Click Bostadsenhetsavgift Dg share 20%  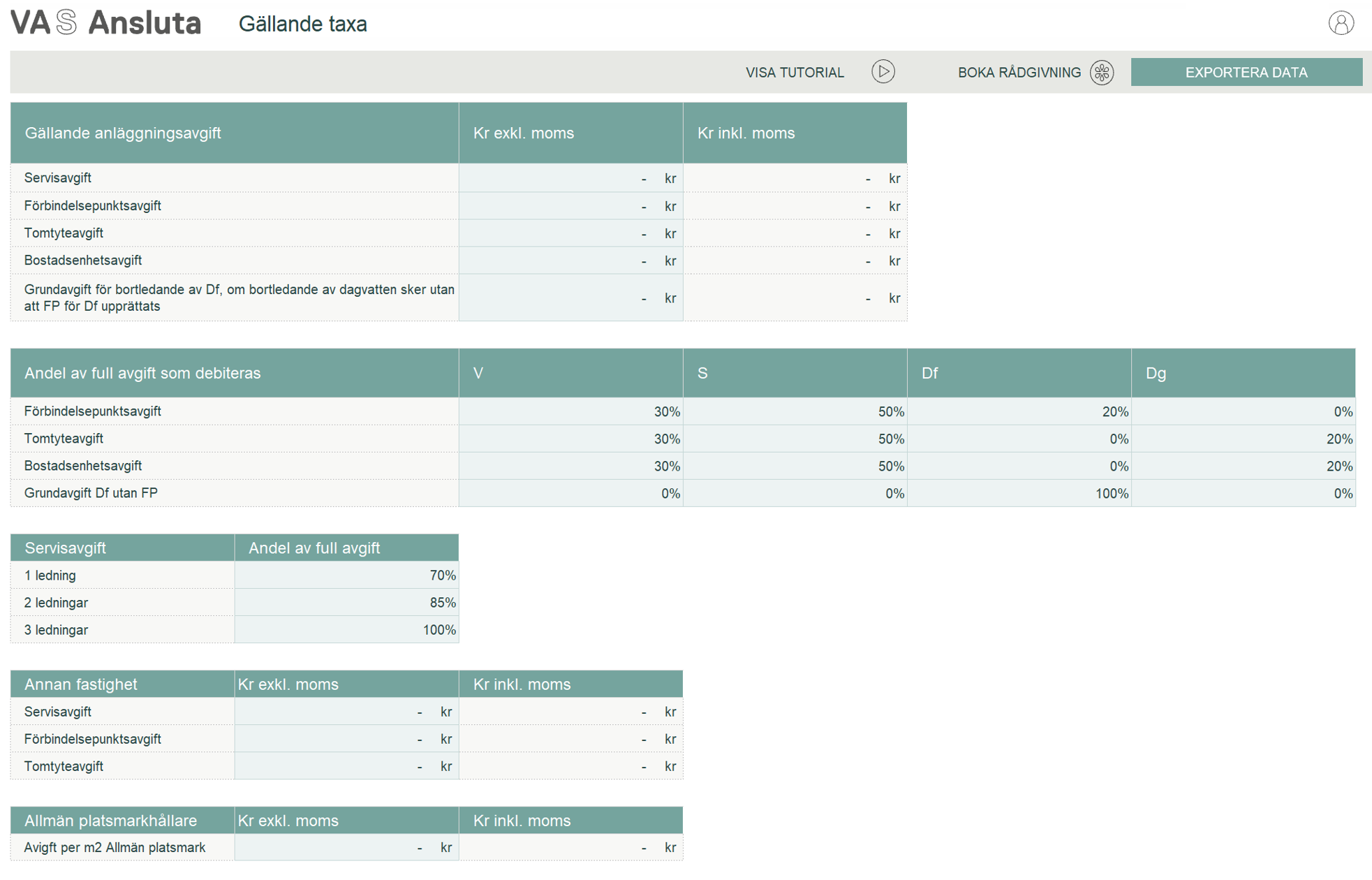(x=1243, y=466)
